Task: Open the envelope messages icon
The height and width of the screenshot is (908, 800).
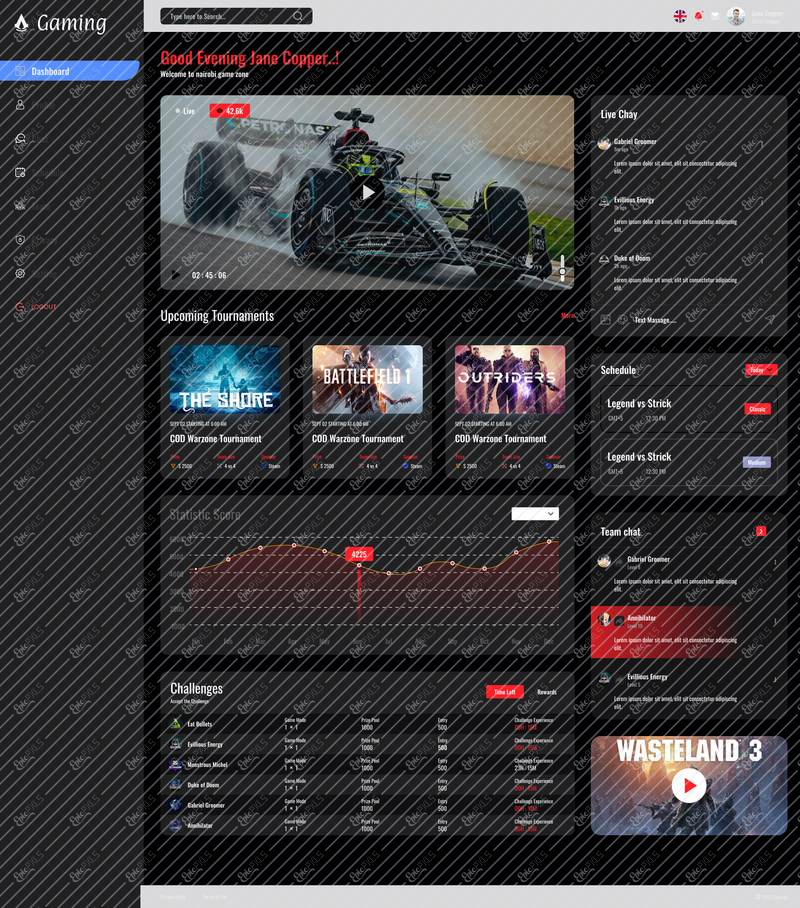Action: pyautogui.click(x=715, y=16)
